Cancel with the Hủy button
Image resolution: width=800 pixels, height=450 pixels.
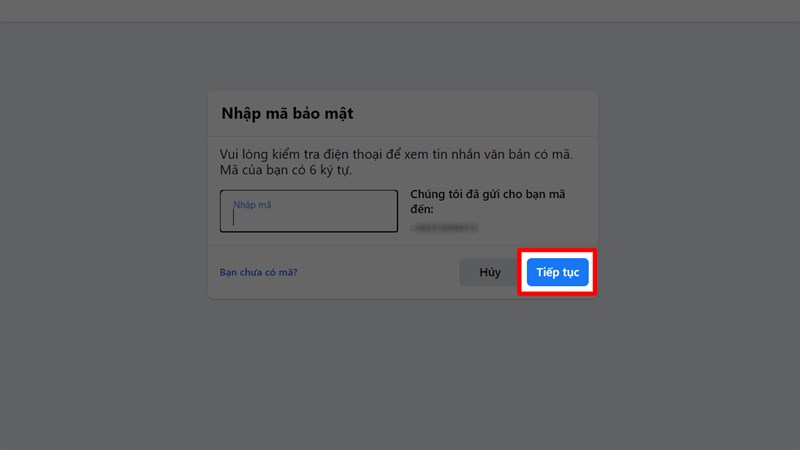click(490, 272)
